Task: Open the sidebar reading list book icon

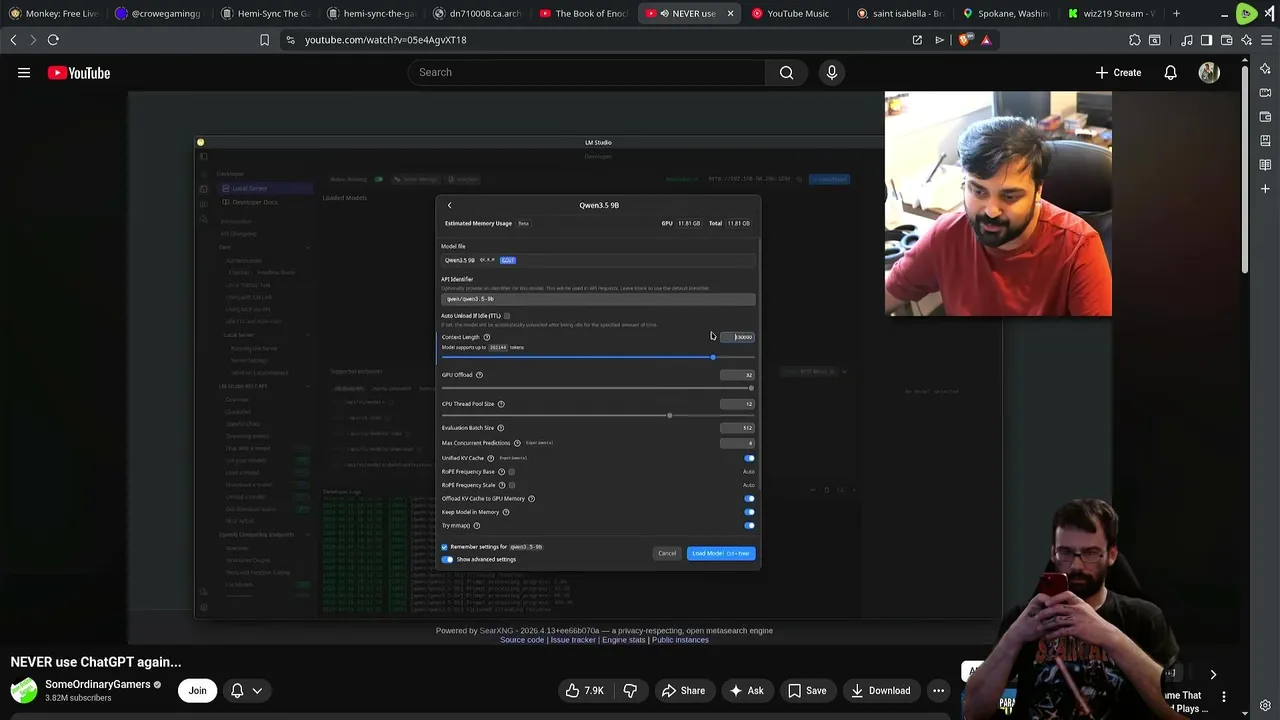Action: [x=1265, y=165]
